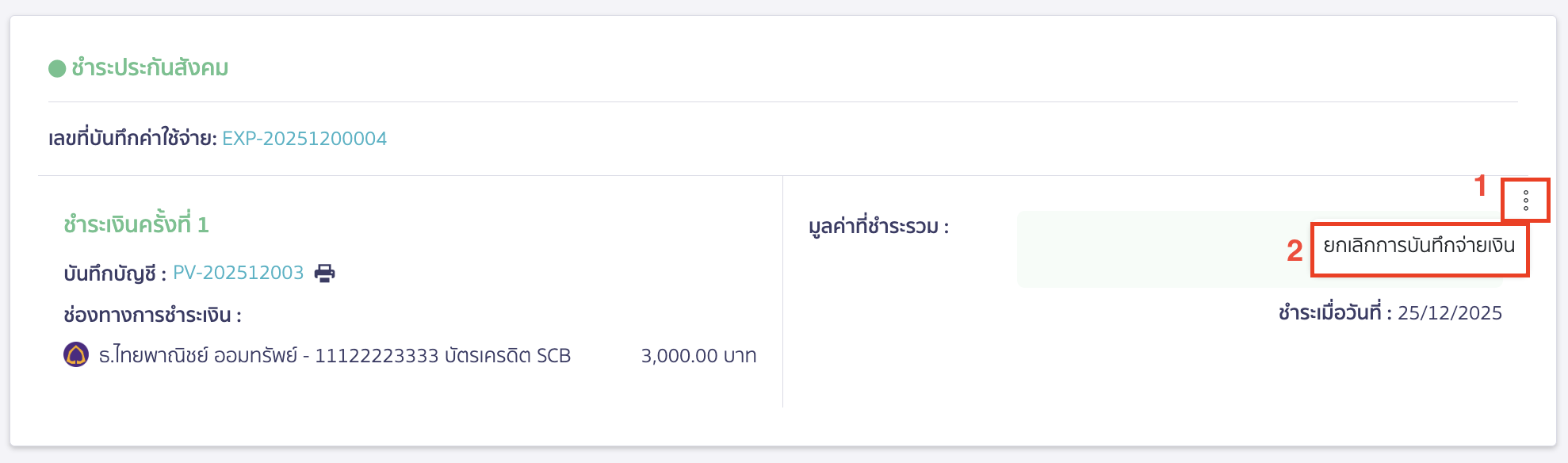
Task: Click the ชำระประกันสังคม header link
Action: click(x=147, y=68)
